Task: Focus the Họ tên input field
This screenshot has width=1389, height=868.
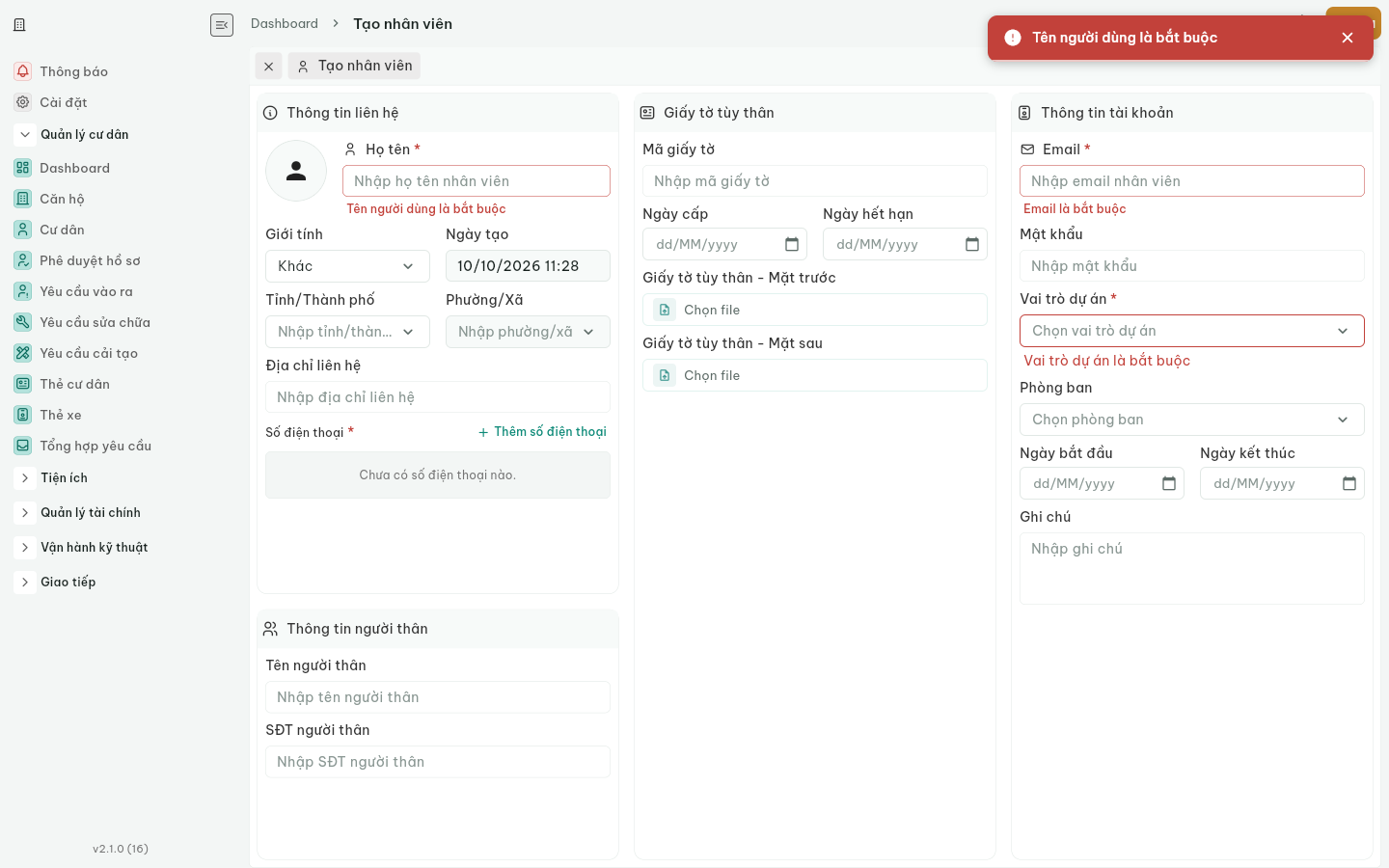Action: coord(477,181)
